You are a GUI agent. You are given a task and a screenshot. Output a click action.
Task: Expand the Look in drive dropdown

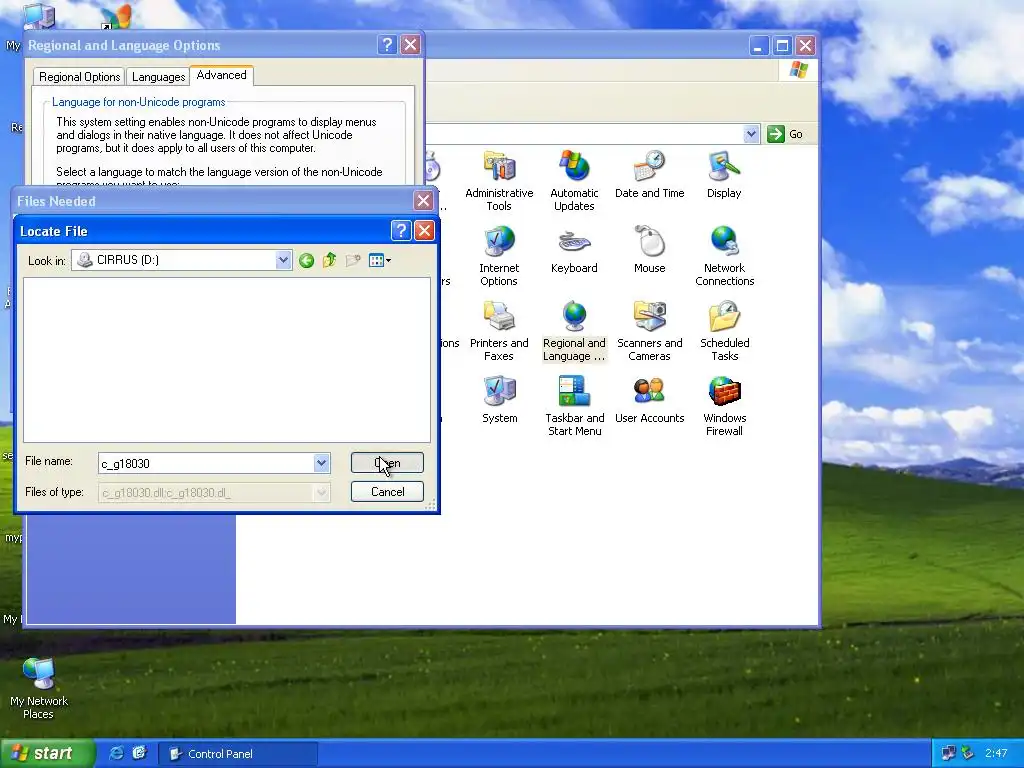283,260
